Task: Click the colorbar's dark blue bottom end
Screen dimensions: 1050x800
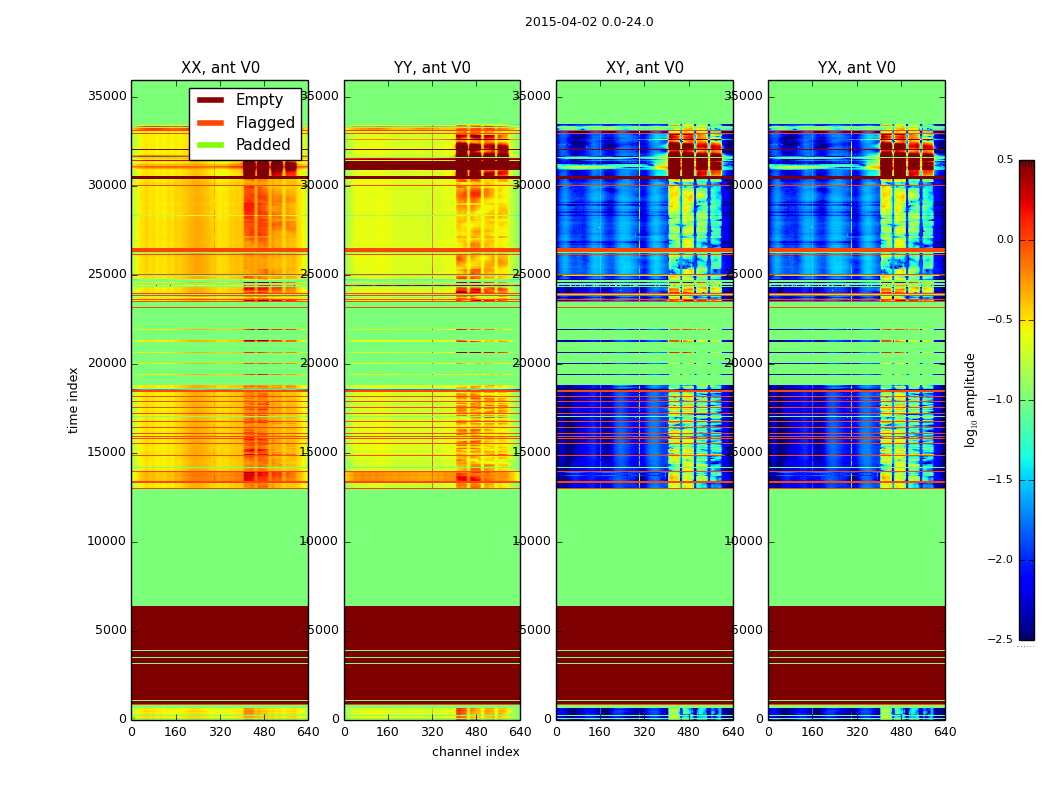Action: pyautogui.click(x=1026, y=632)
